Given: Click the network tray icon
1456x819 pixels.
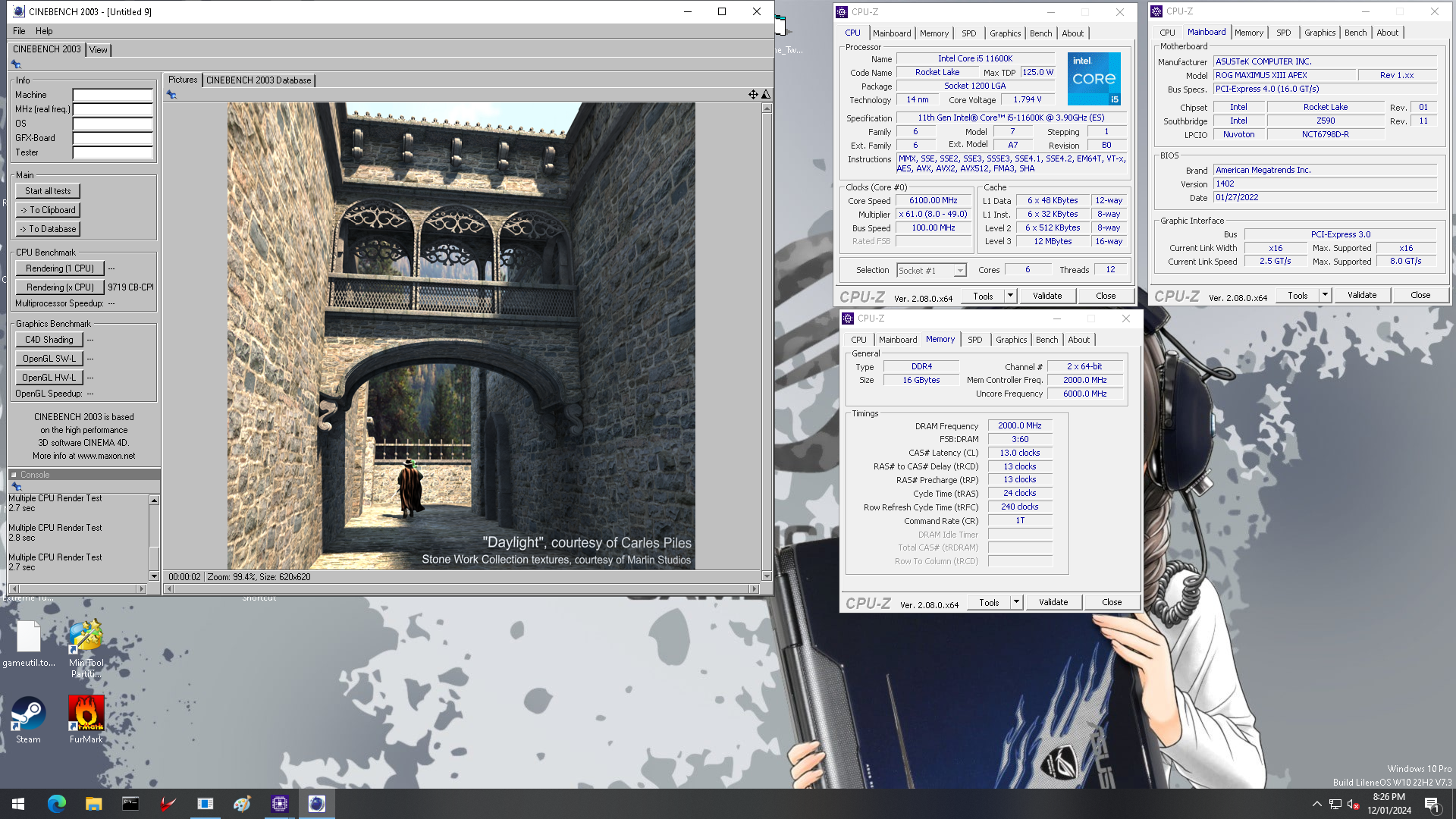Looking at the screenshot, I should [1335, 804].
